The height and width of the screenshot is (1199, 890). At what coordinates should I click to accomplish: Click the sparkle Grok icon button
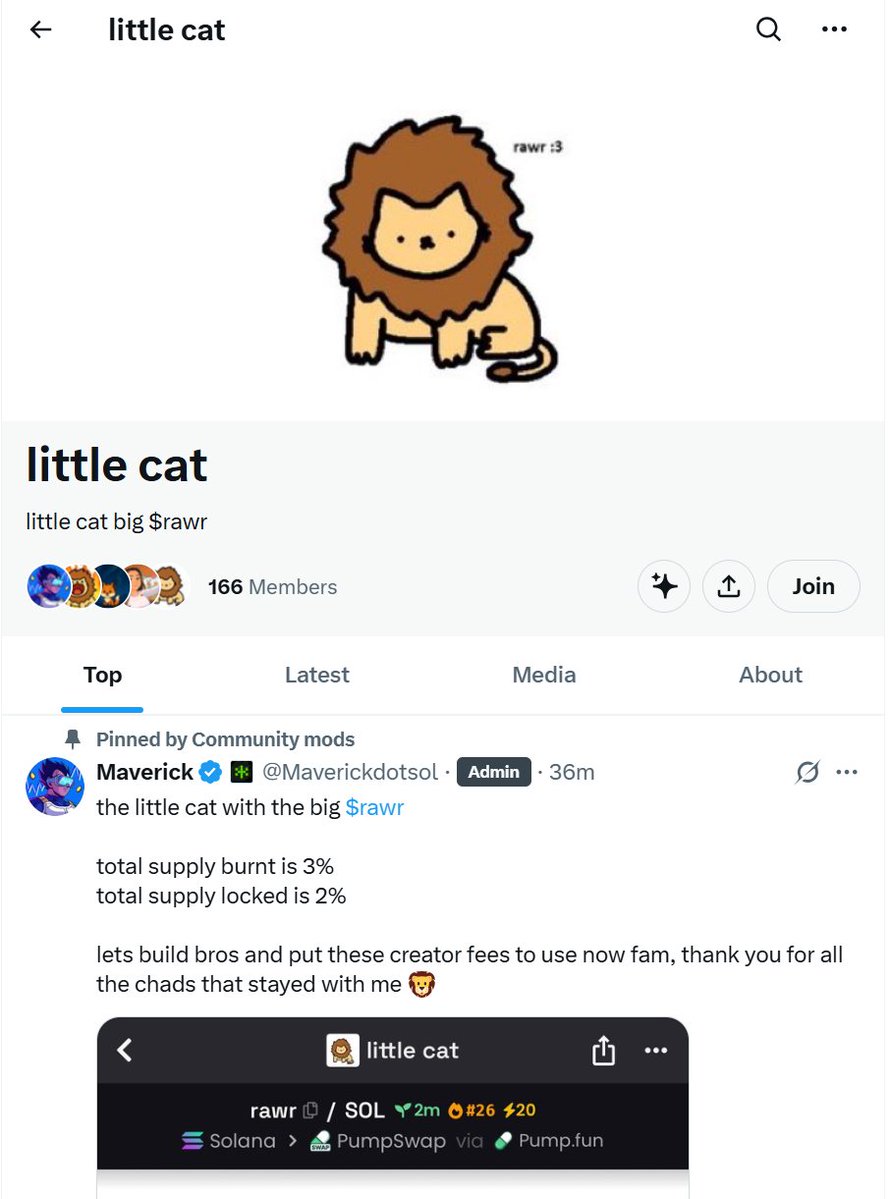pyautogui.click(x=665, y=586)
